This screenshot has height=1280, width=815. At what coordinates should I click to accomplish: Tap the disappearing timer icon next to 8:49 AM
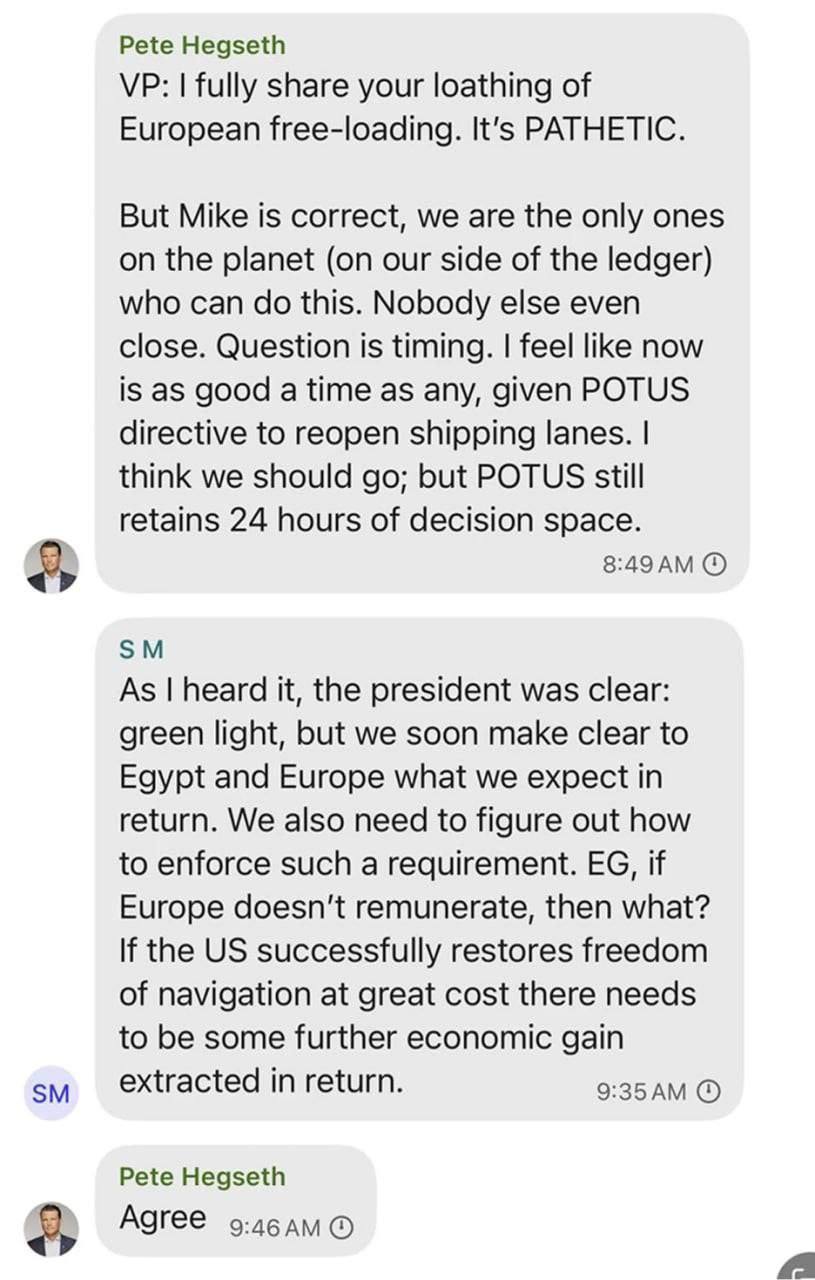[x=714, y=565]
